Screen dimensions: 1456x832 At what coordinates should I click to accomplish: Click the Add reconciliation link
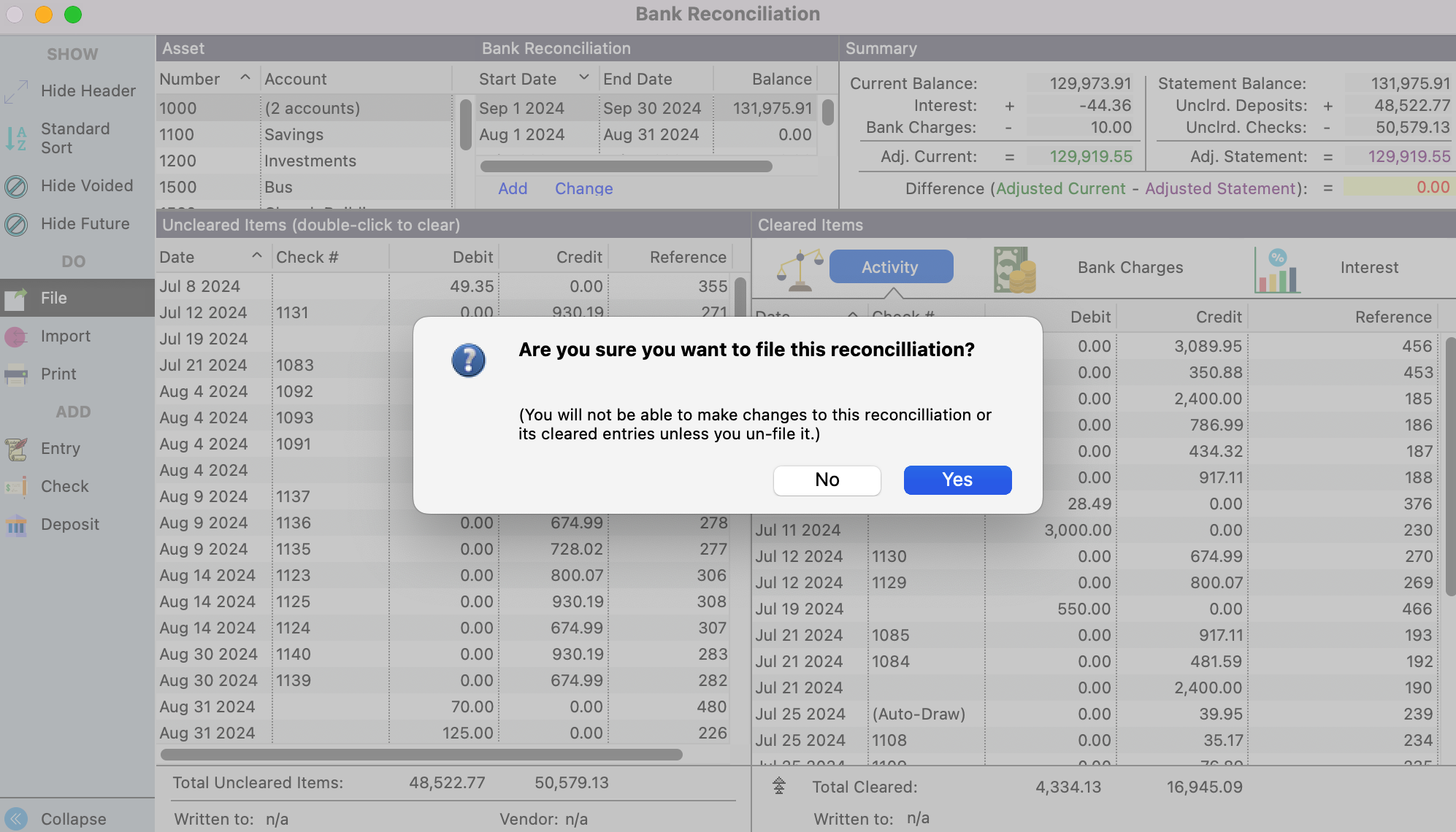513,188
